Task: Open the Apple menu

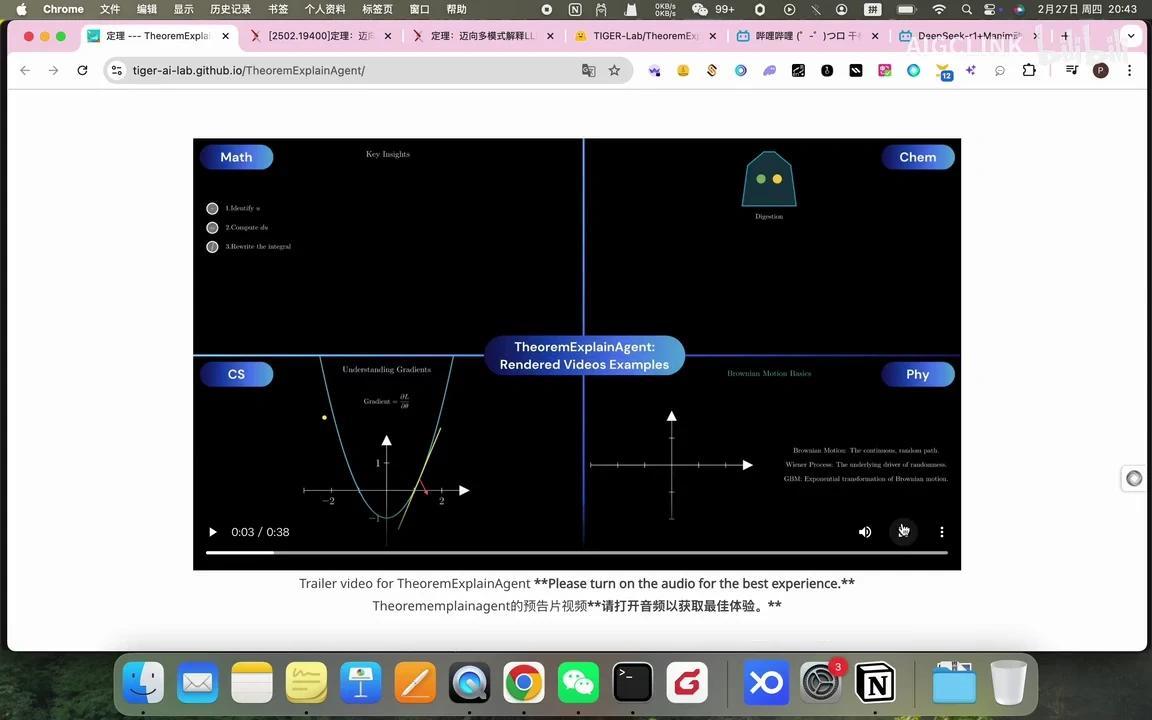Action: pyautogui.click(x=21, y=10)
